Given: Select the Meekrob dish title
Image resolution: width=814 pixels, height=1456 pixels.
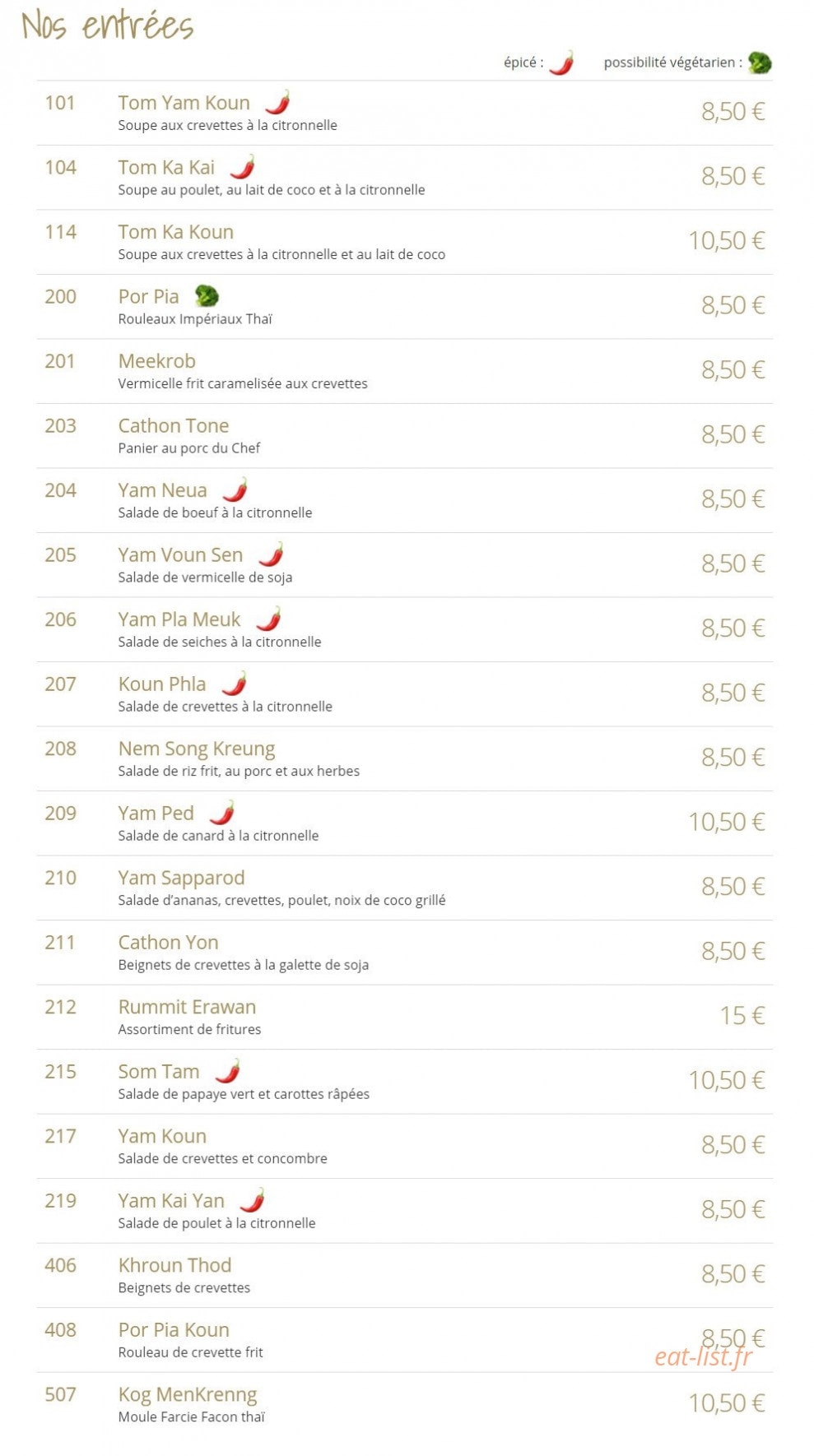Looking at the screenshot, I should click(x=157, y=361).
